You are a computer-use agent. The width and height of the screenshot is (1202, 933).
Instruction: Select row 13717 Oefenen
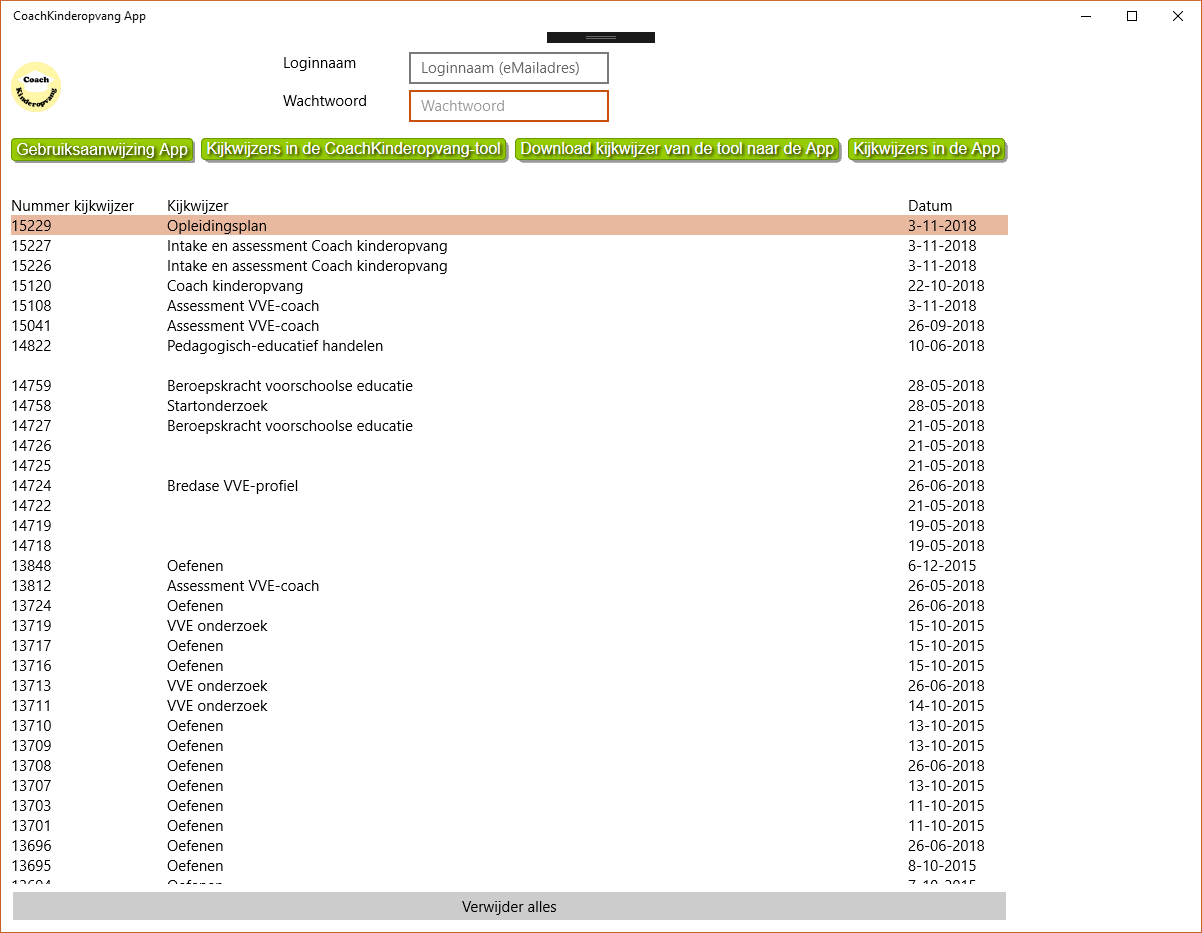(x=509, y=646)
